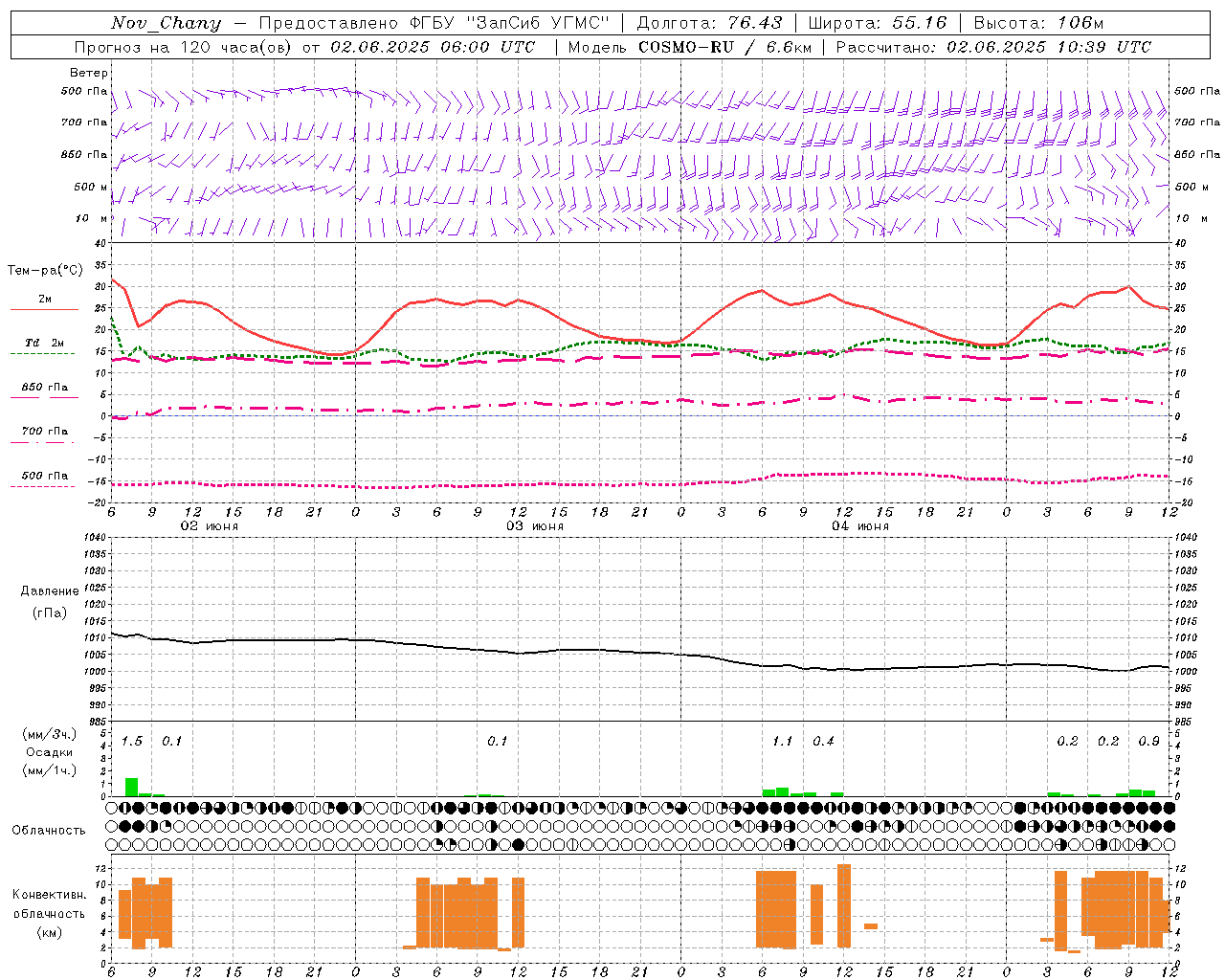Screen dimensions: 1225x980
Task: Click the tallest green precipitation bar on 02 июня
Action: point(132,788)
